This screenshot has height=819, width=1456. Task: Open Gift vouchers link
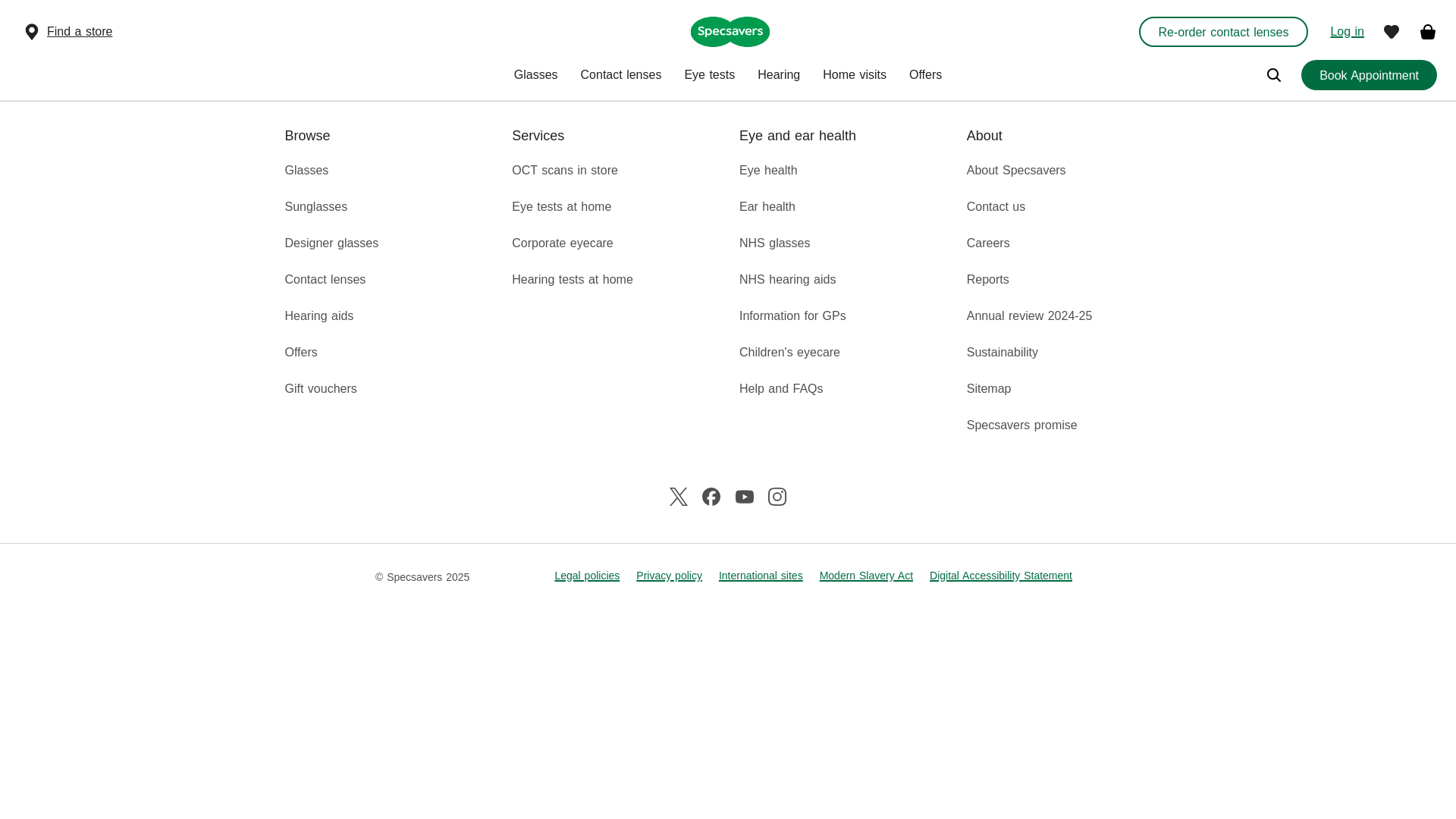pos(320,389)
